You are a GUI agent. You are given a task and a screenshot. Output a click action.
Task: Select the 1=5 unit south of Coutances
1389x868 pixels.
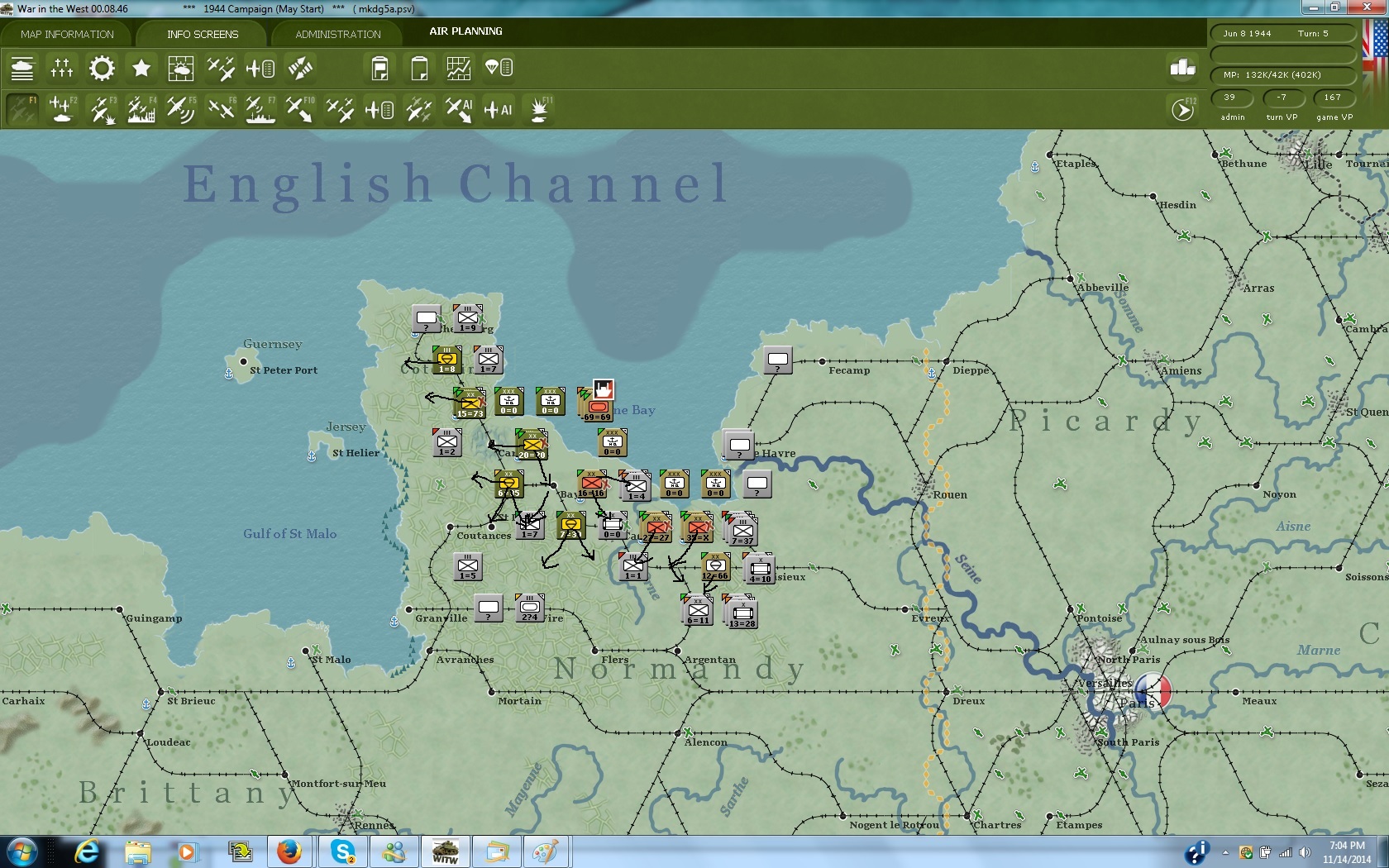coord(468,567)
